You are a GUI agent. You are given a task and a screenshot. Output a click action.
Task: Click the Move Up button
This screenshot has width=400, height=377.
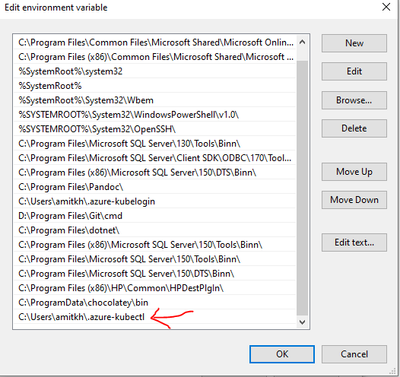pos(354,172)
